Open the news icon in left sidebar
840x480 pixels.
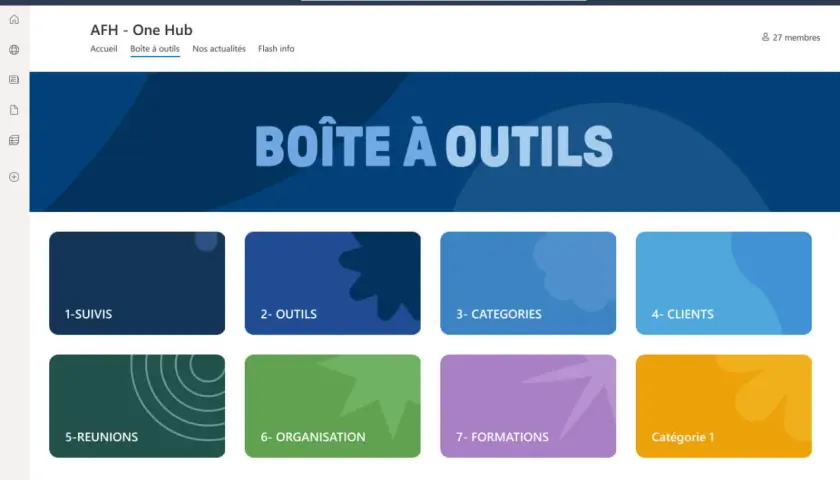point(14,80)
